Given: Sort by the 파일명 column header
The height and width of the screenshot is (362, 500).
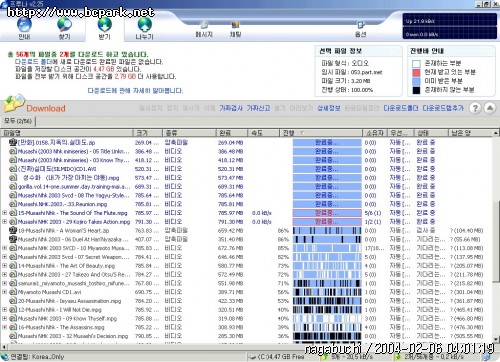Looking at the screenshot, I should [67, 133].
